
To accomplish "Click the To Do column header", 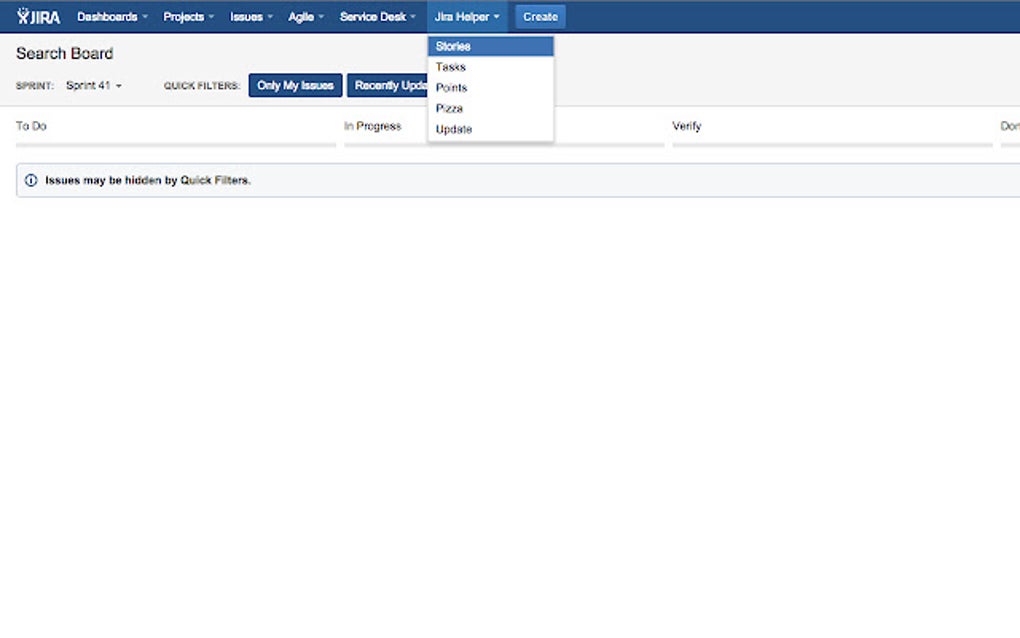I will [31, 126].
